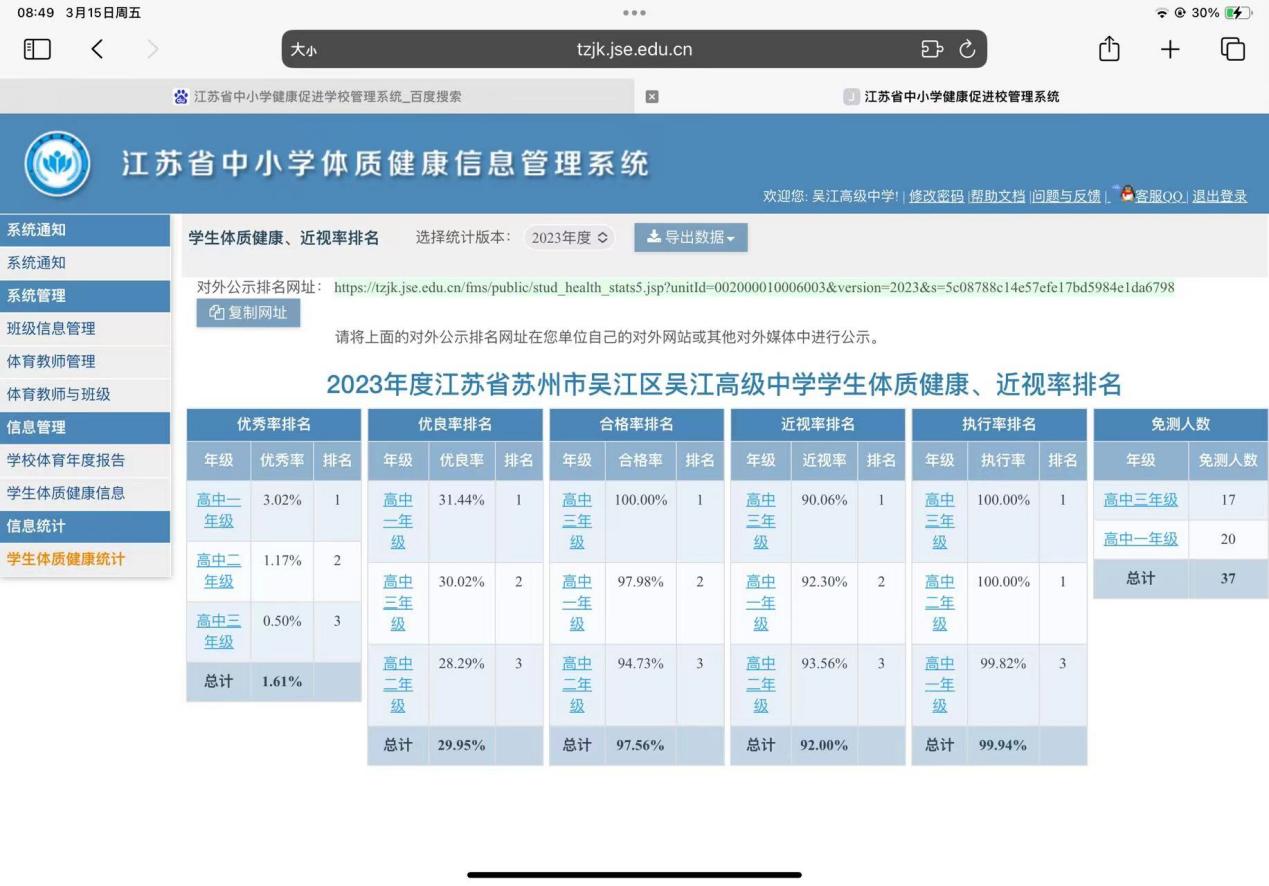
Task: Tap the 08:49 clock in the status bar
Action: tap(36, 13)
